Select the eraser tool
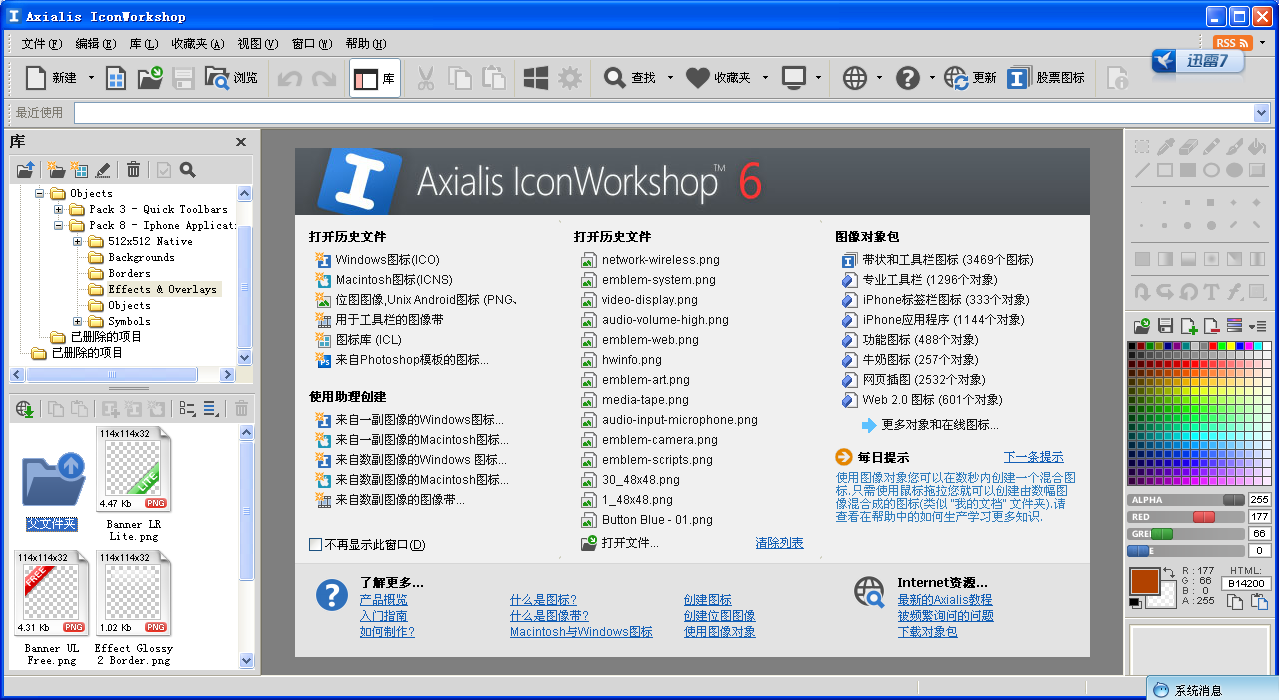 pos(1188,146)
